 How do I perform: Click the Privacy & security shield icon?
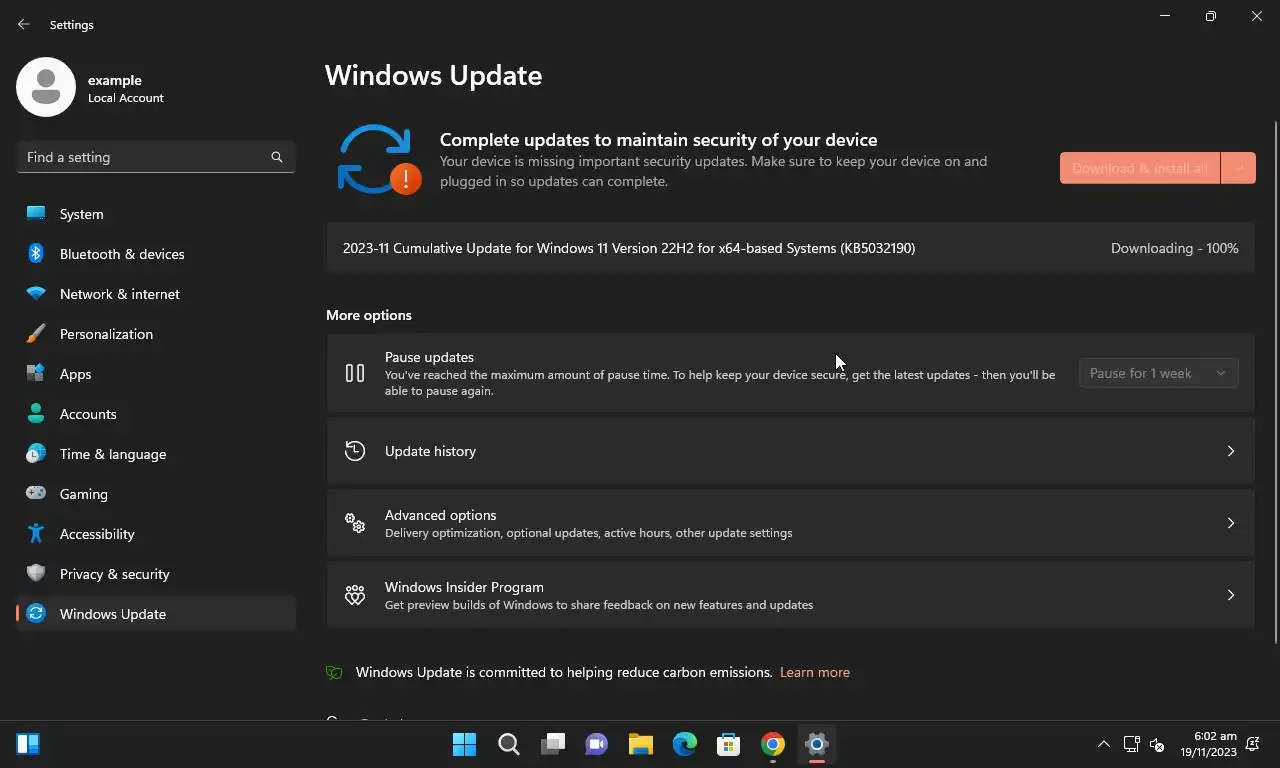coord(36,574)
